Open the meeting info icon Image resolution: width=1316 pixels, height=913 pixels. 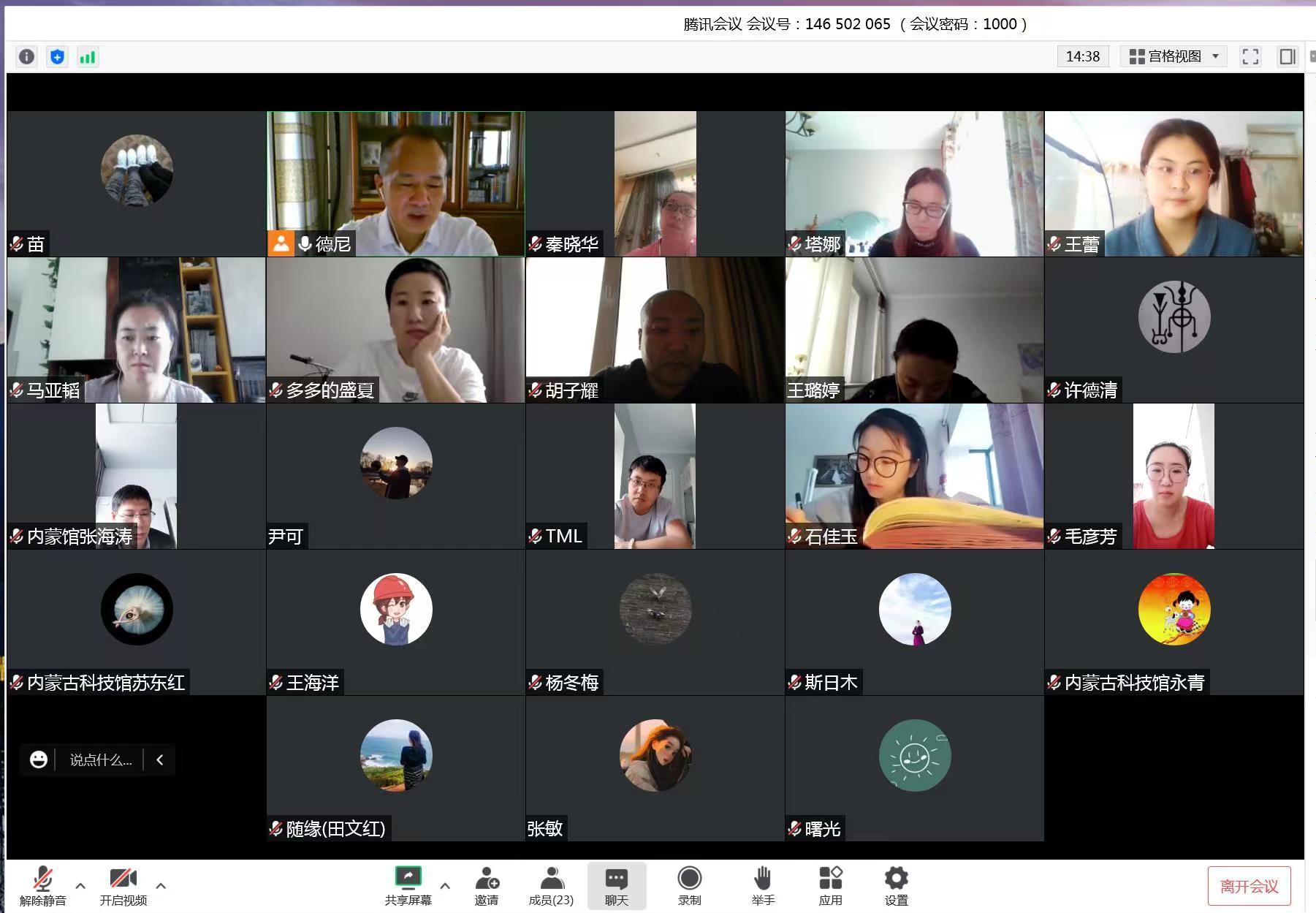[x=26, y=57]
